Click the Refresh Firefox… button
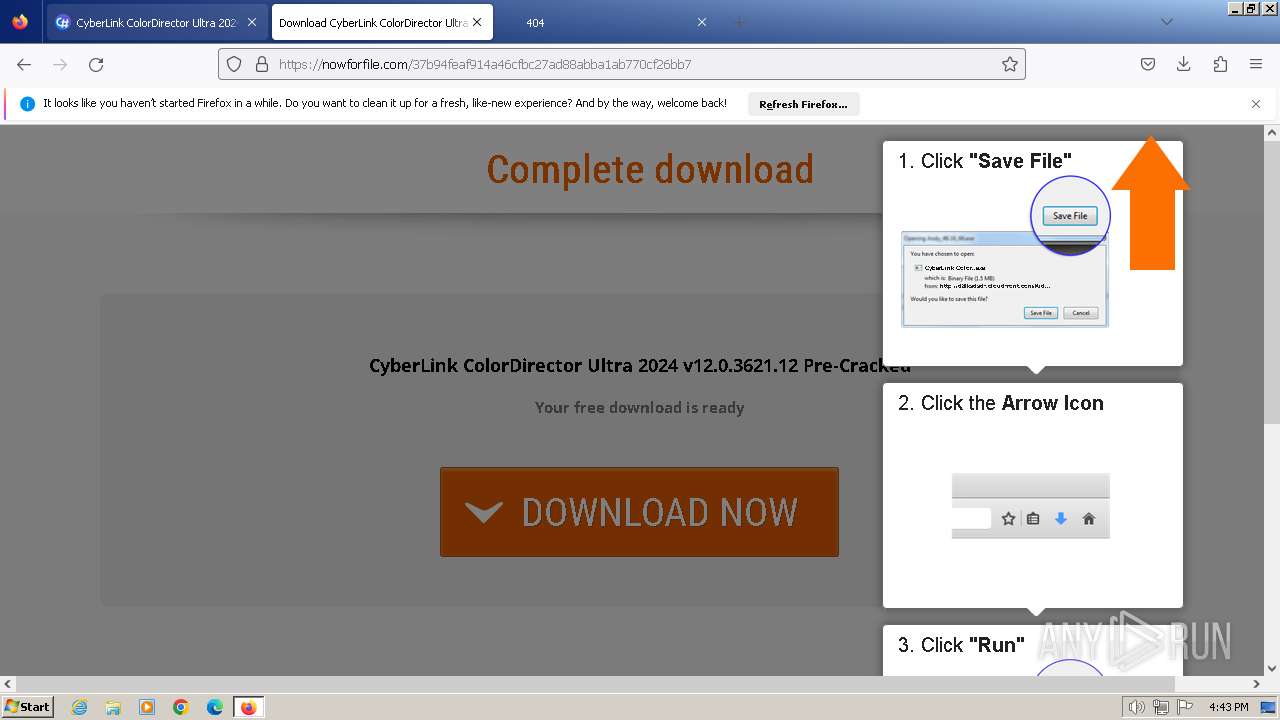This screenshot has width=1280, height=720. pyautogui.click(x=803, y=104)
